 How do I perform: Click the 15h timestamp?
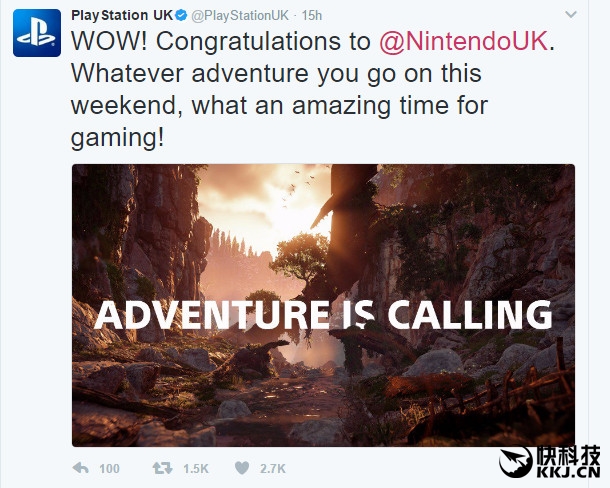pyautogui.click(x=312, y=16)
